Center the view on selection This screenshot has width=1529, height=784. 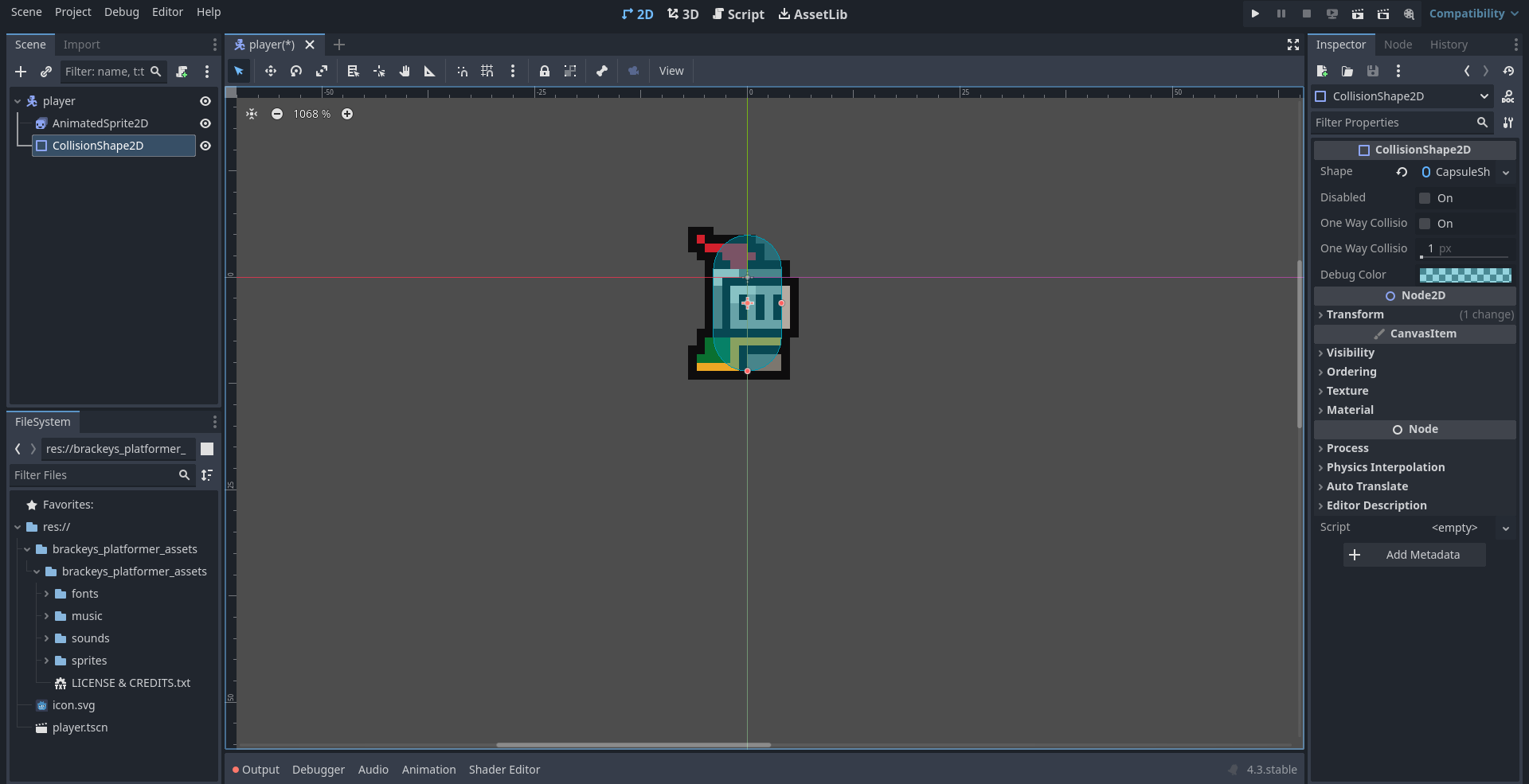[252, 114]
